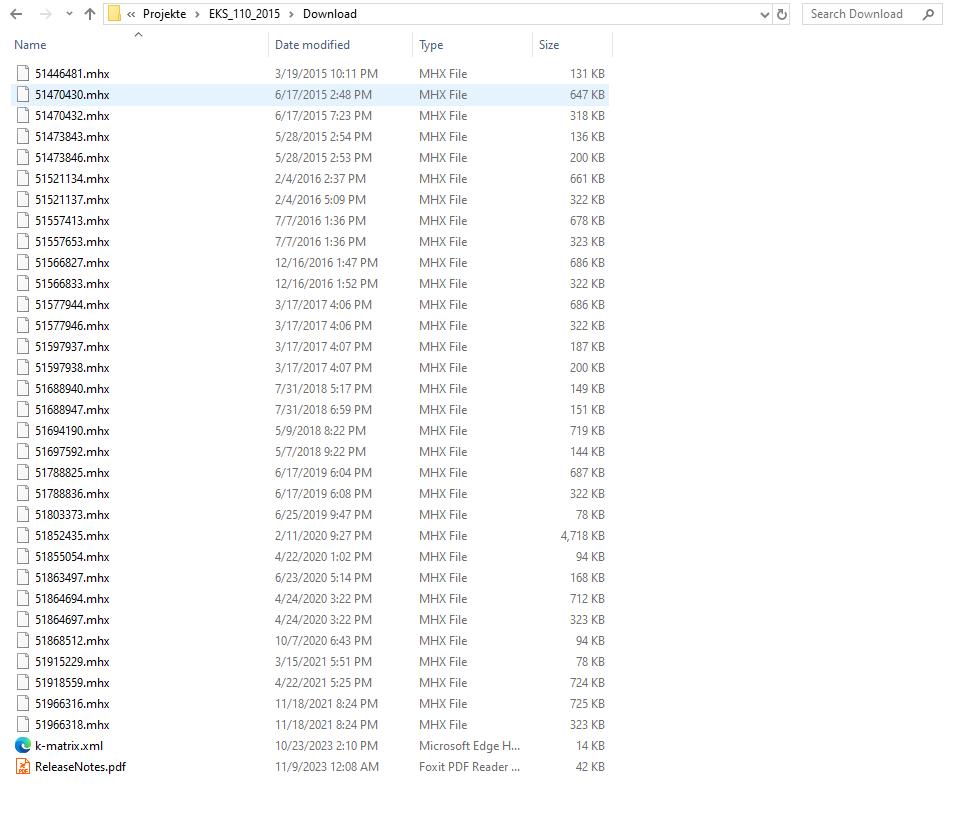Select 51864694.mhx in list
Viewport: 956px width, 838px height.
(72, 600)
